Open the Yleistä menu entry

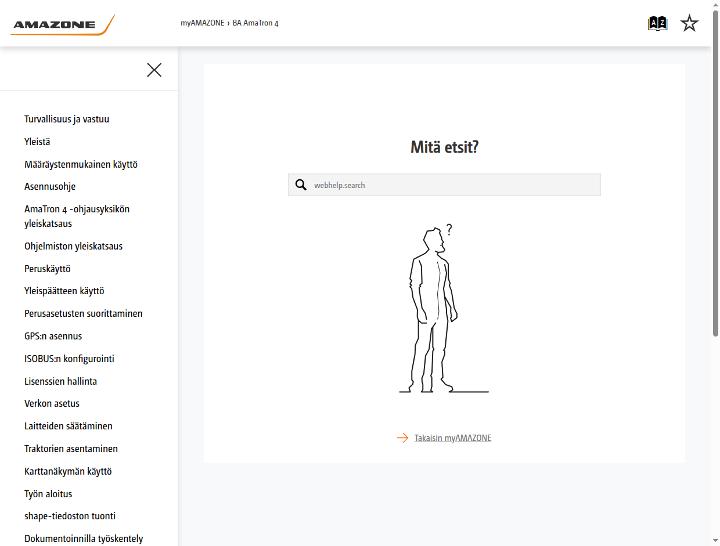tap(37, 141)
